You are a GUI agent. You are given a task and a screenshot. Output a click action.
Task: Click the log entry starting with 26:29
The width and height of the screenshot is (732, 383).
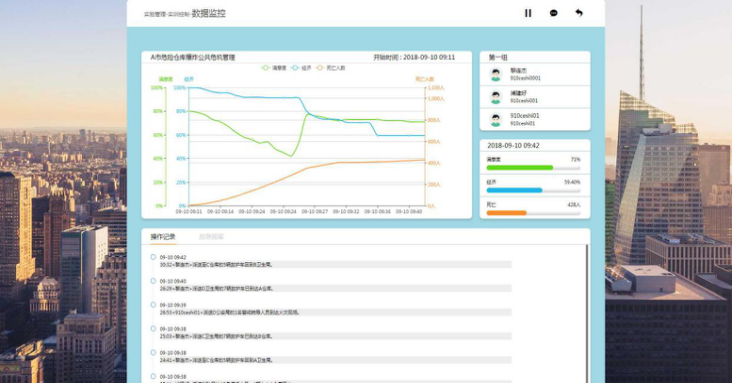(335, 289)
